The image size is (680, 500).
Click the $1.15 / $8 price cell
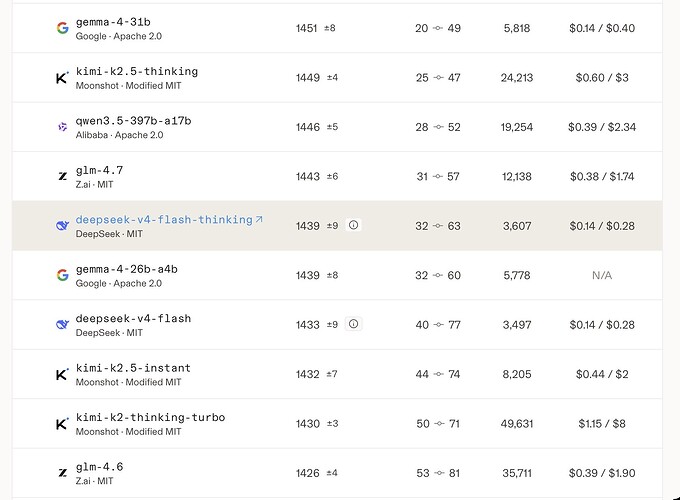click(602, 424)
